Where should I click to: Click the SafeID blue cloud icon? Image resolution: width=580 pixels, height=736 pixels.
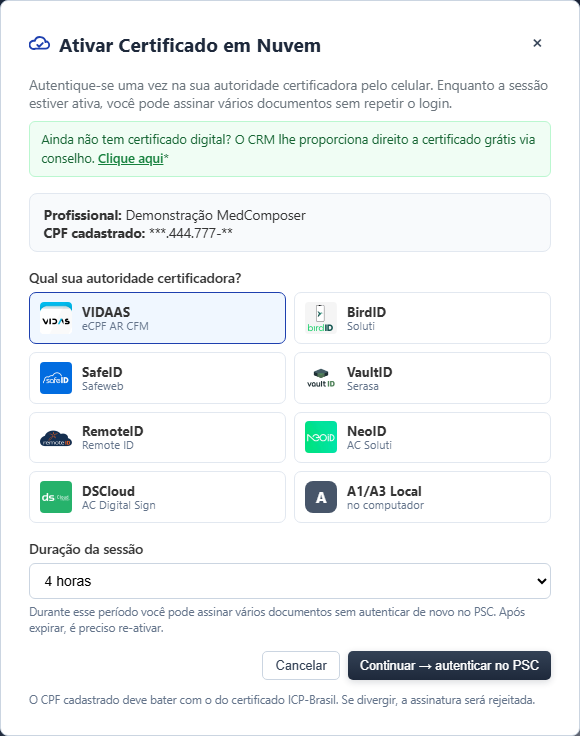point(56,378)
